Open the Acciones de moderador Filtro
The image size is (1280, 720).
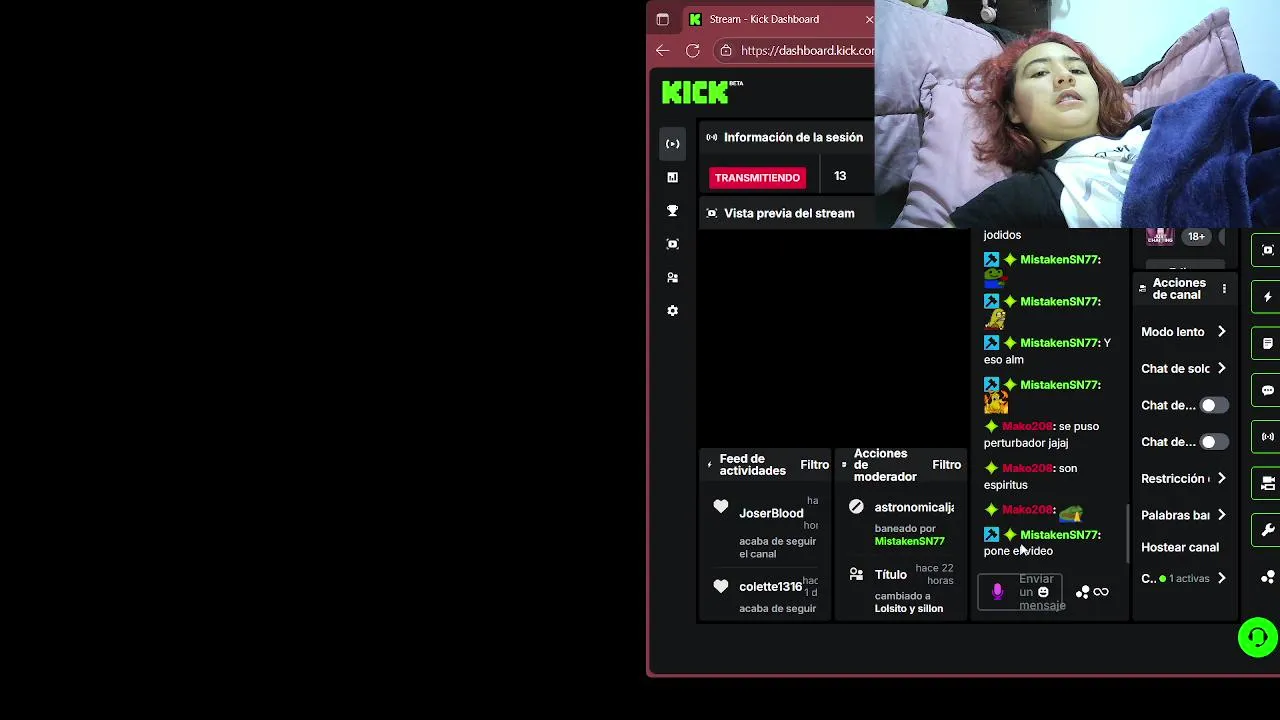coord(946,465)
